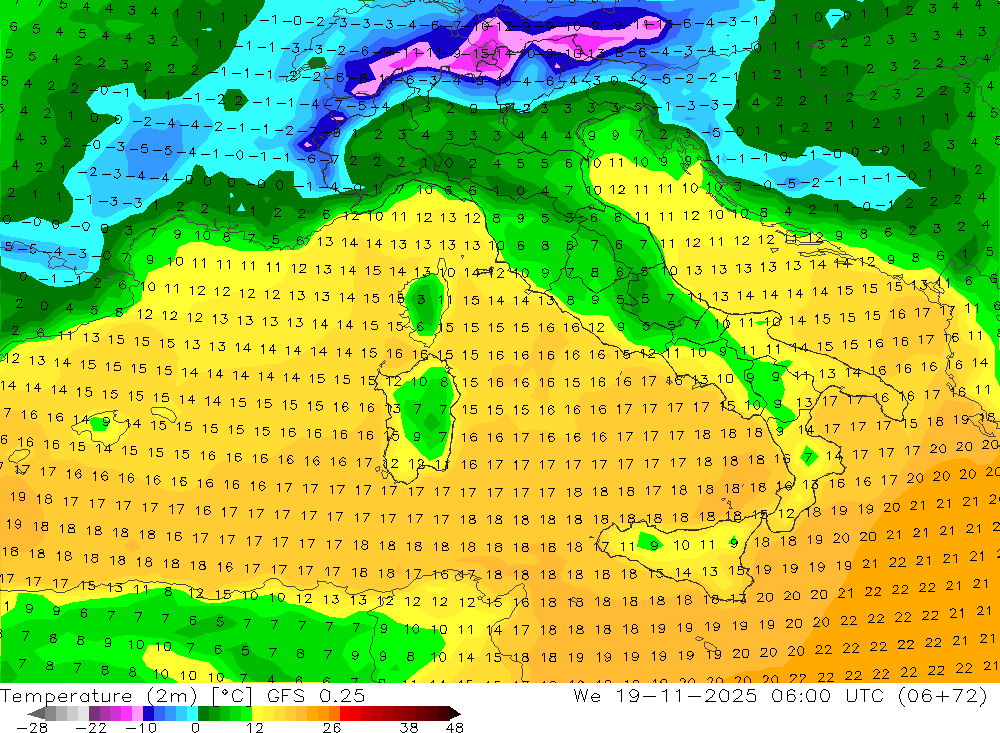Click the dark maroon right arrow end of legend
Screen dimensions: 1000x733
click(454, 713)
